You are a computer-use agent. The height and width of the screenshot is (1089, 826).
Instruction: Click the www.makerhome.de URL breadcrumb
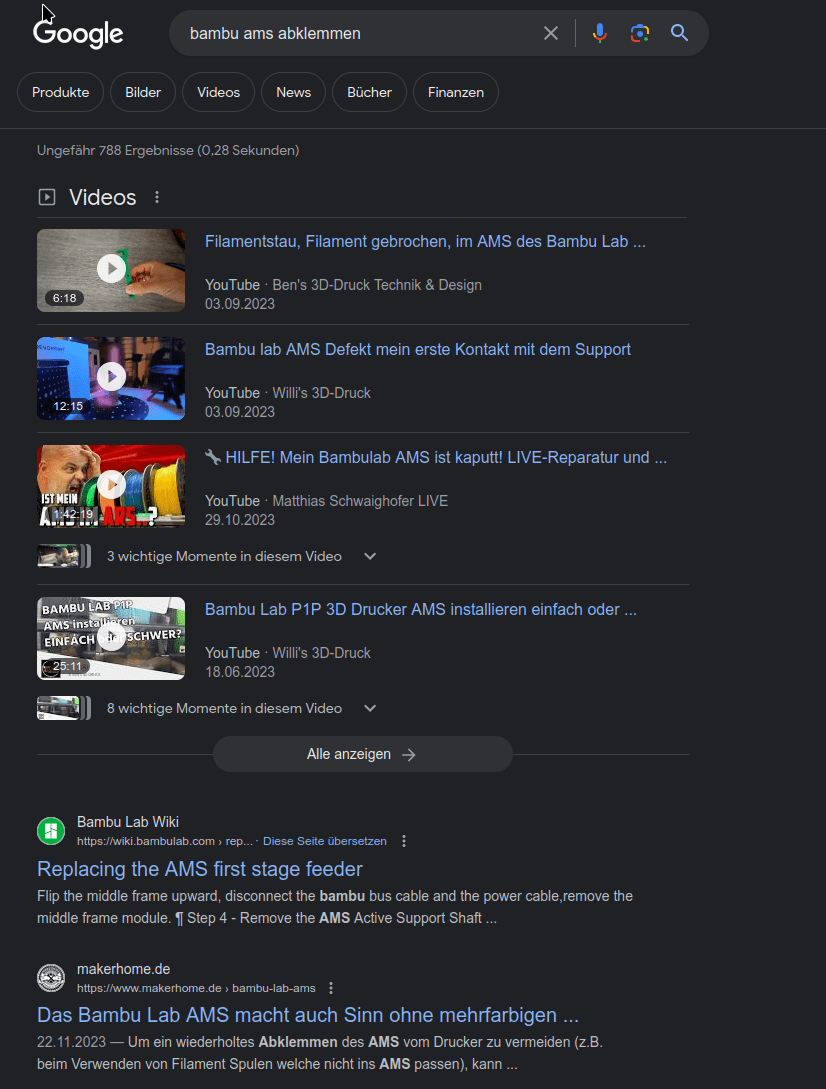[x=196, y=988]
